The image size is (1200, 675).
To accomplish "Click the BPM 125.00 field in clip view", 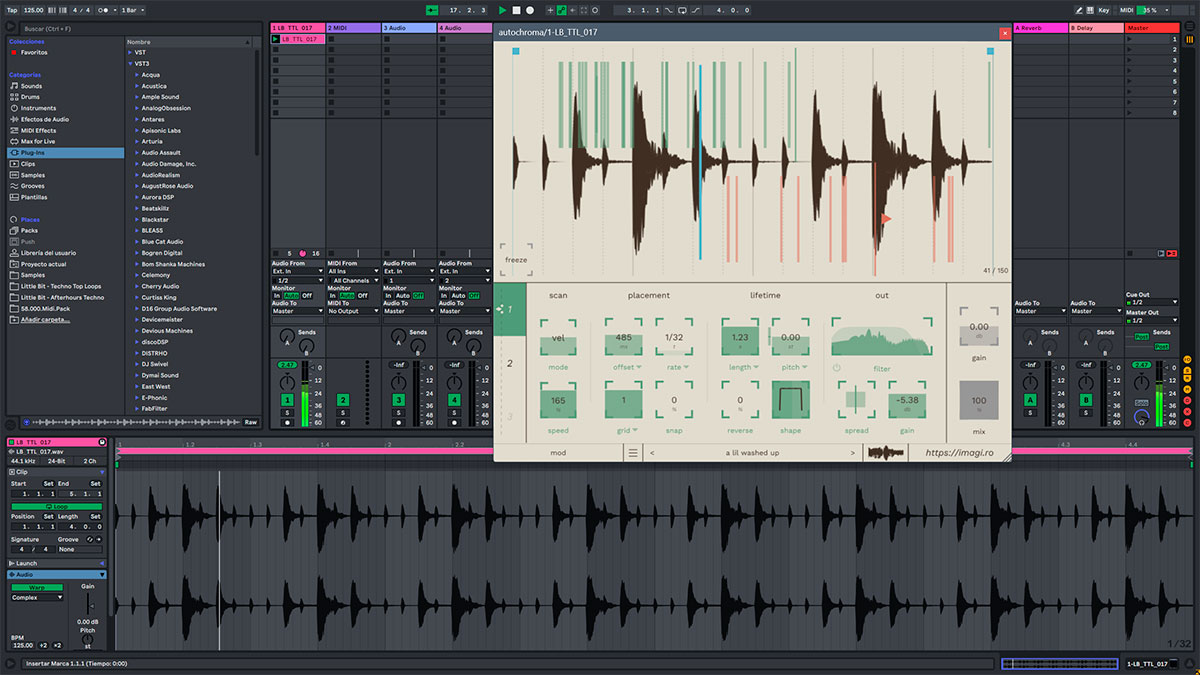I will tap(22, 645).
